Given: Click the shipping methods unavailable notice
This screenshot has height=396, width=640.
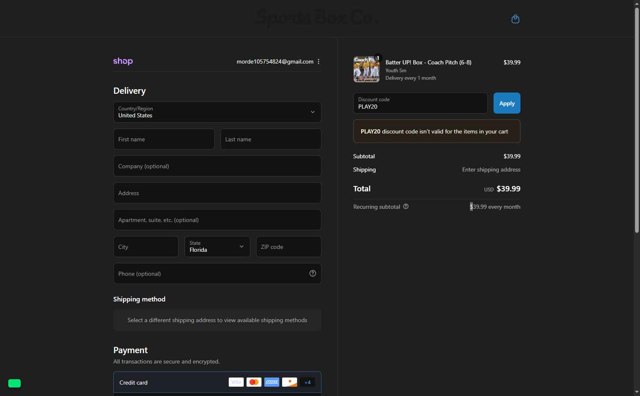Looking at the screenshot, I should (217, 320).
